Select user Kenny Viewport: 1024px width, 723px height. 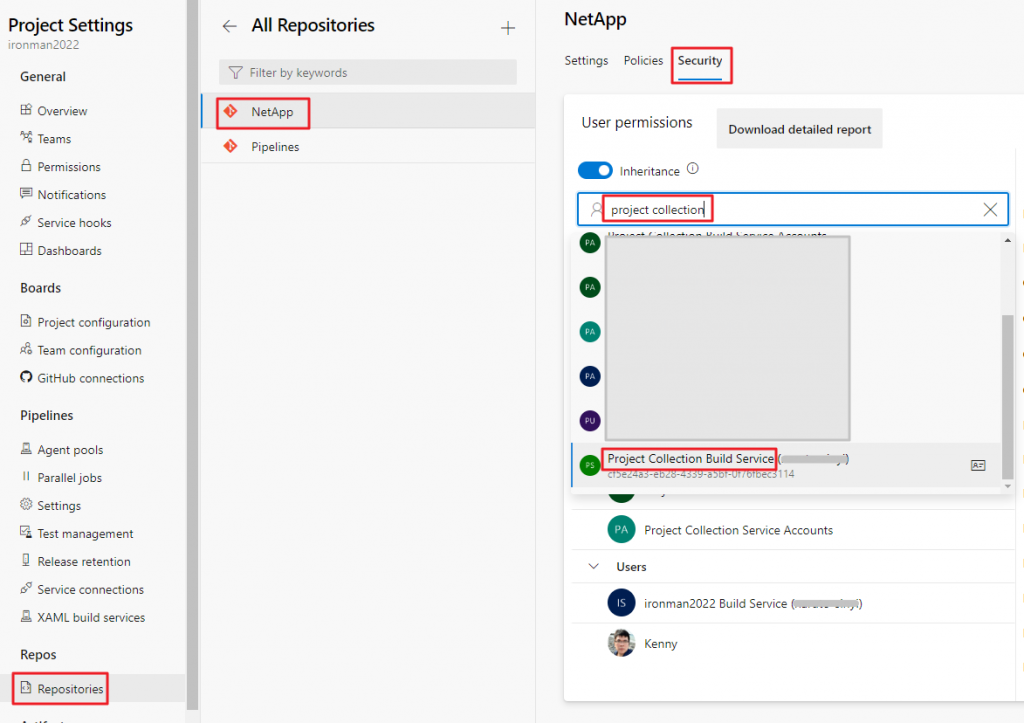(x=793, y=643)
